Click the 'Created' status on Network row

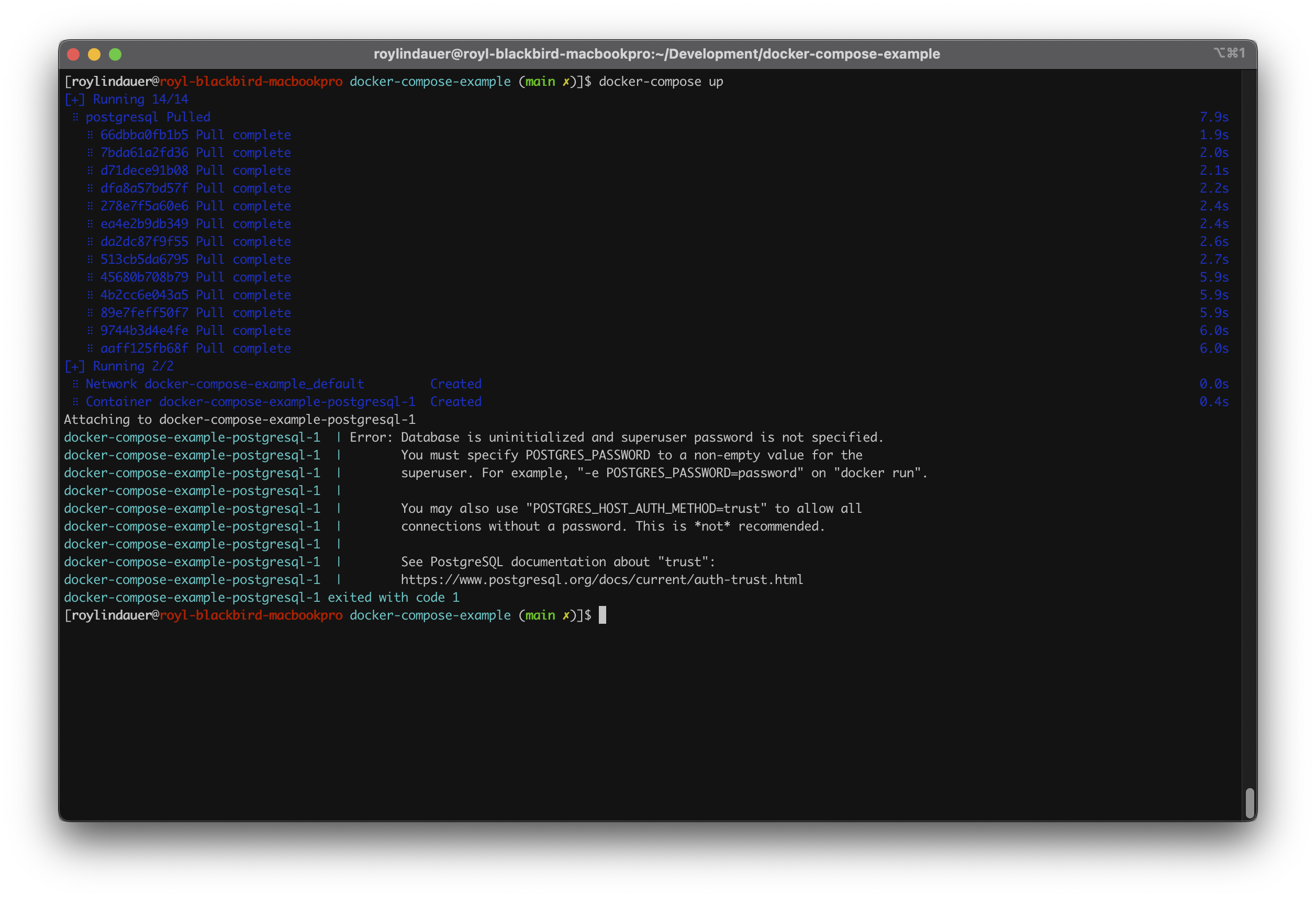click(456, 384)
